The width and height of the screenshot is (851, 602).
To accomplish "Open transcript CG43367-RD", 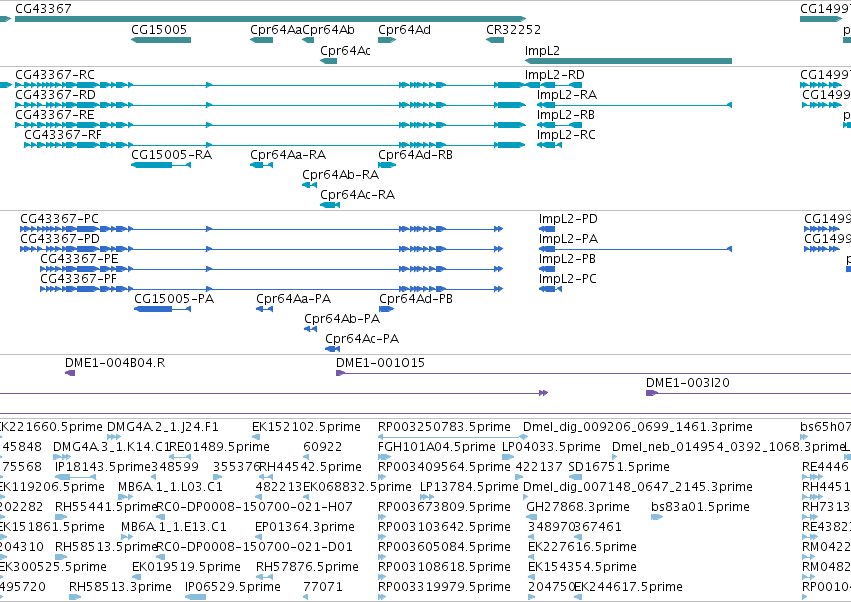I will 55,95.
